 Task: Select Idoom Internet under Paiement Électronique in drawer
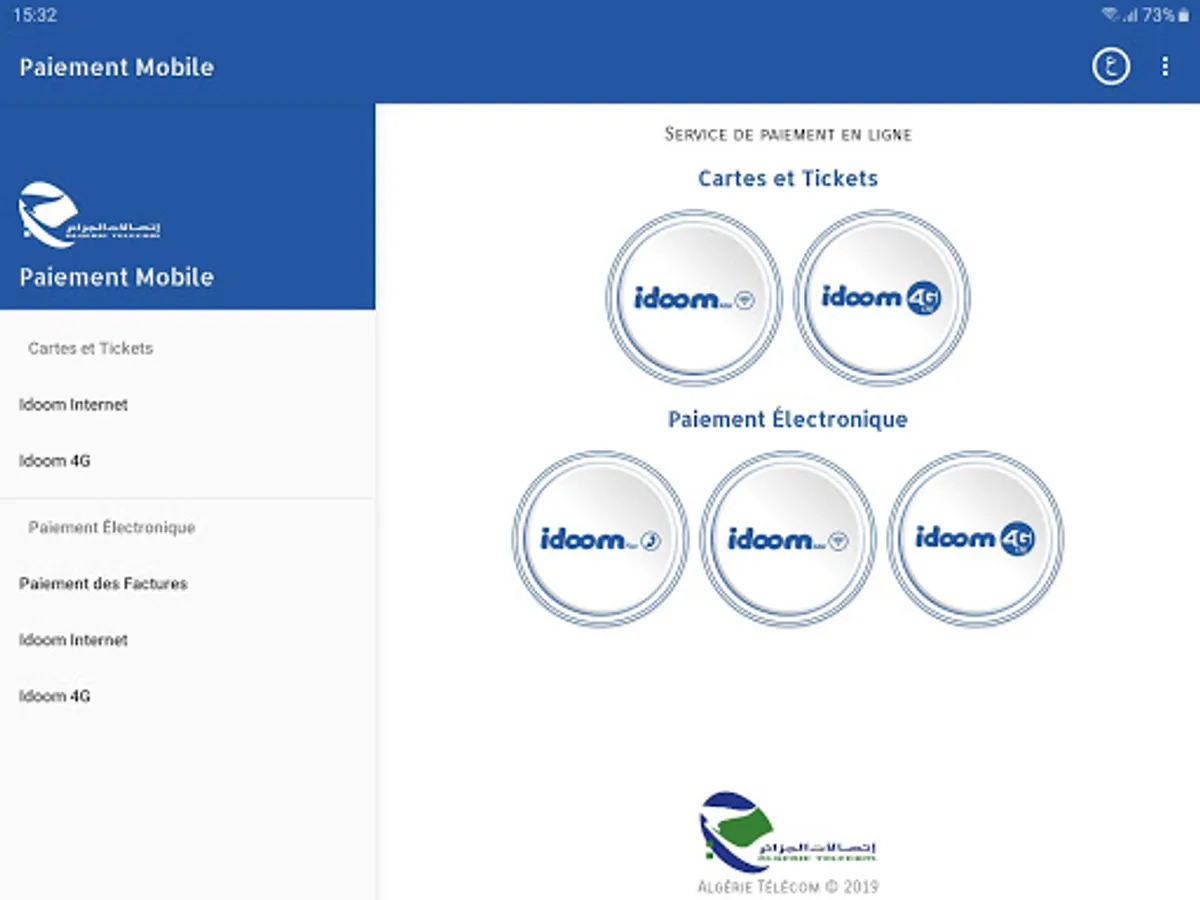click(187, 639)
